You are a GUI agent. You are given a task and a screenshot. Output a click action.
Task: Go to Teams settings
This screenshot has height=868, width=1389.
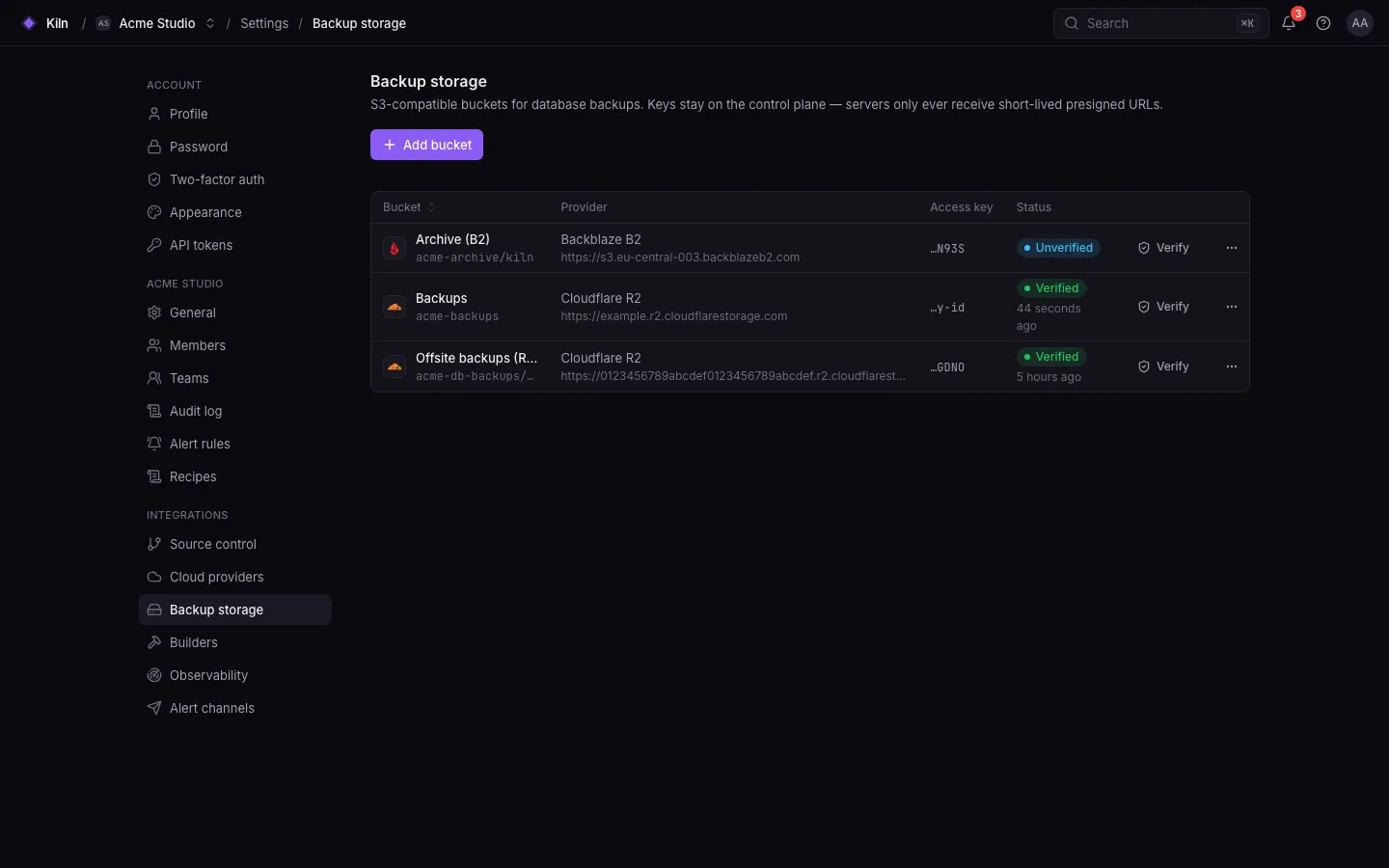point(235,378)
